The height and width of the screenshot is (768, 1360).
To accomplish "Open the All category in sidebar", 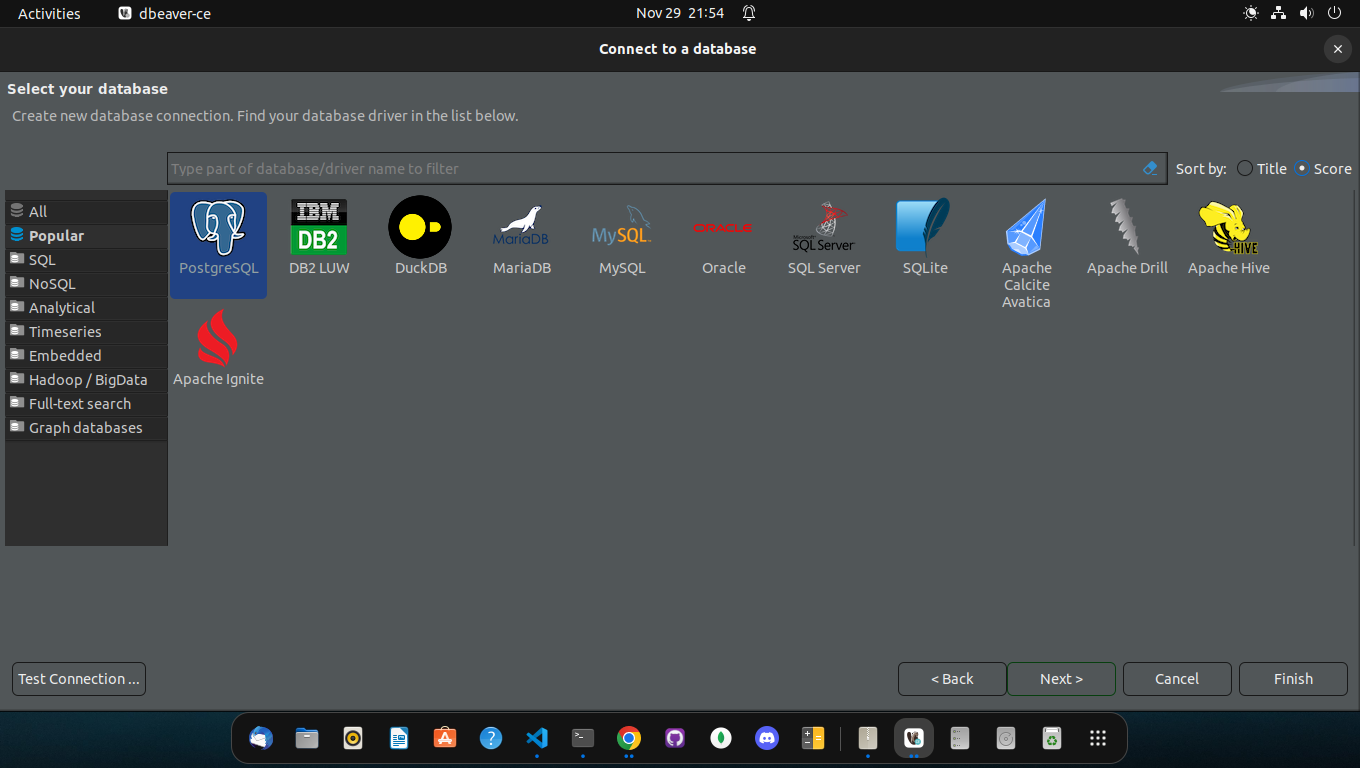I will tap(38, 212).
